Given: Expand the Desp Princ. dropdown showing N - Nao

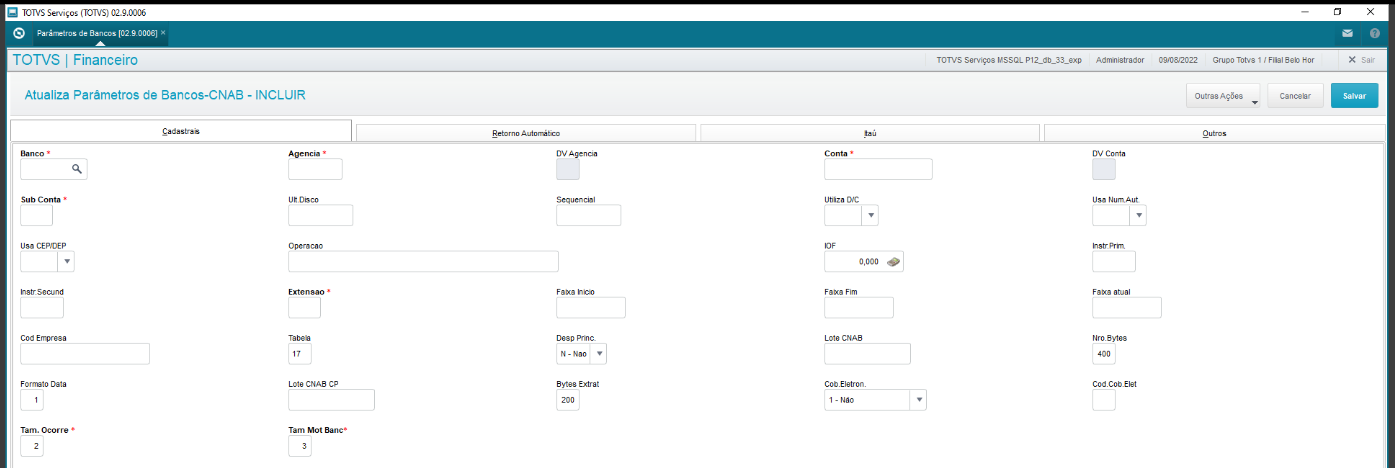Looking at the screenshot, I should click(x=599, y=354).
